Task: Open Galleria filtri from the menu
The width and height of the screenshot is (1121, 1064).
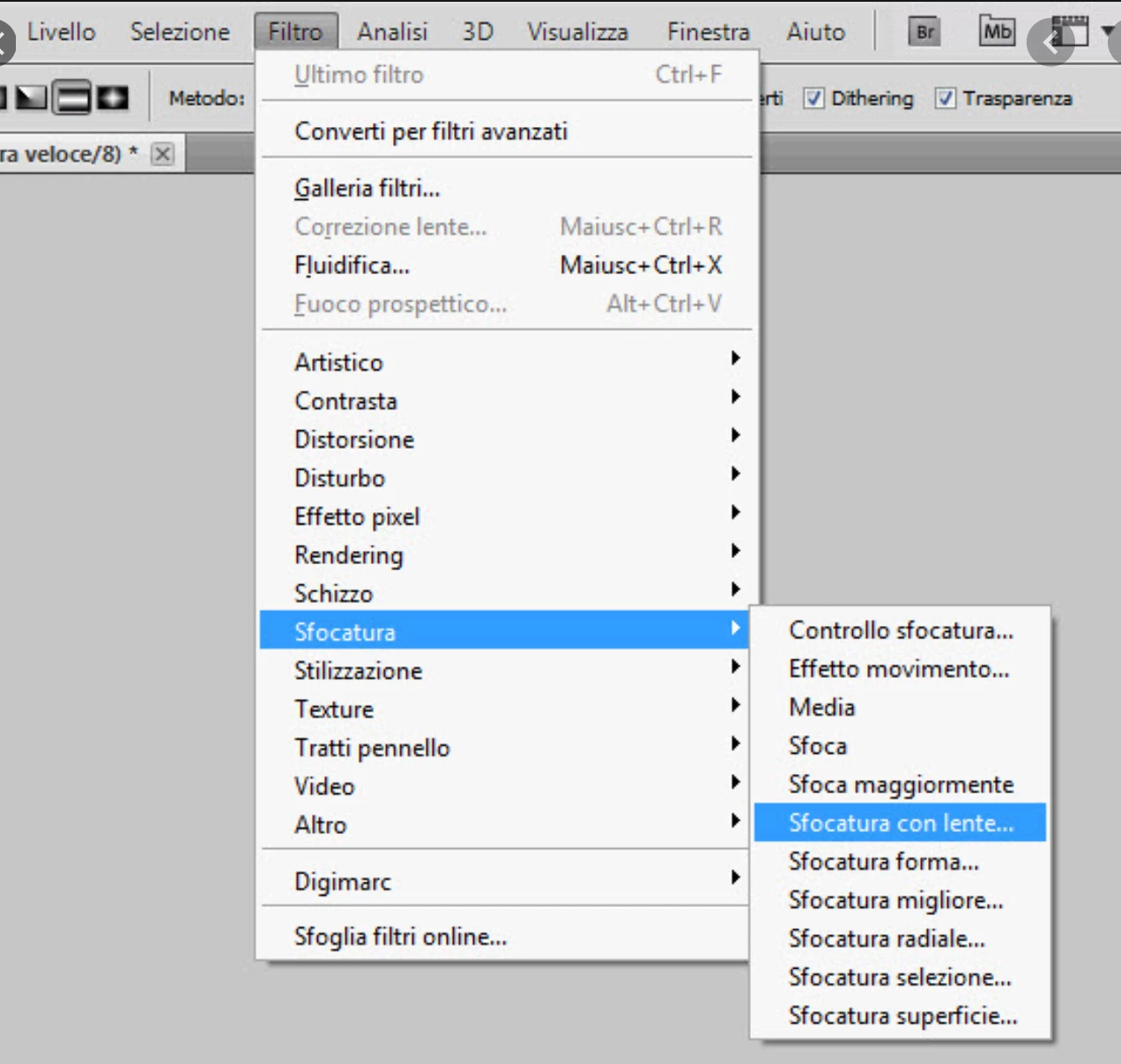Action: pos(507,188)
